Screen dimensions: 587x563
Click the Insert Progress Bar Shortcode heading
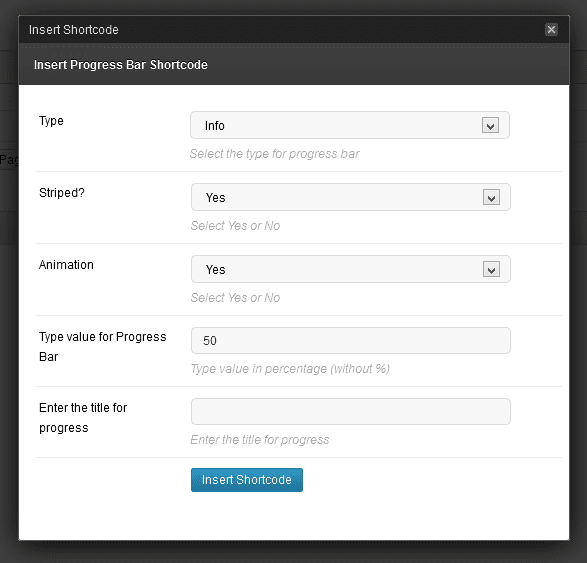pyautogui.click(x=121, y=65)
